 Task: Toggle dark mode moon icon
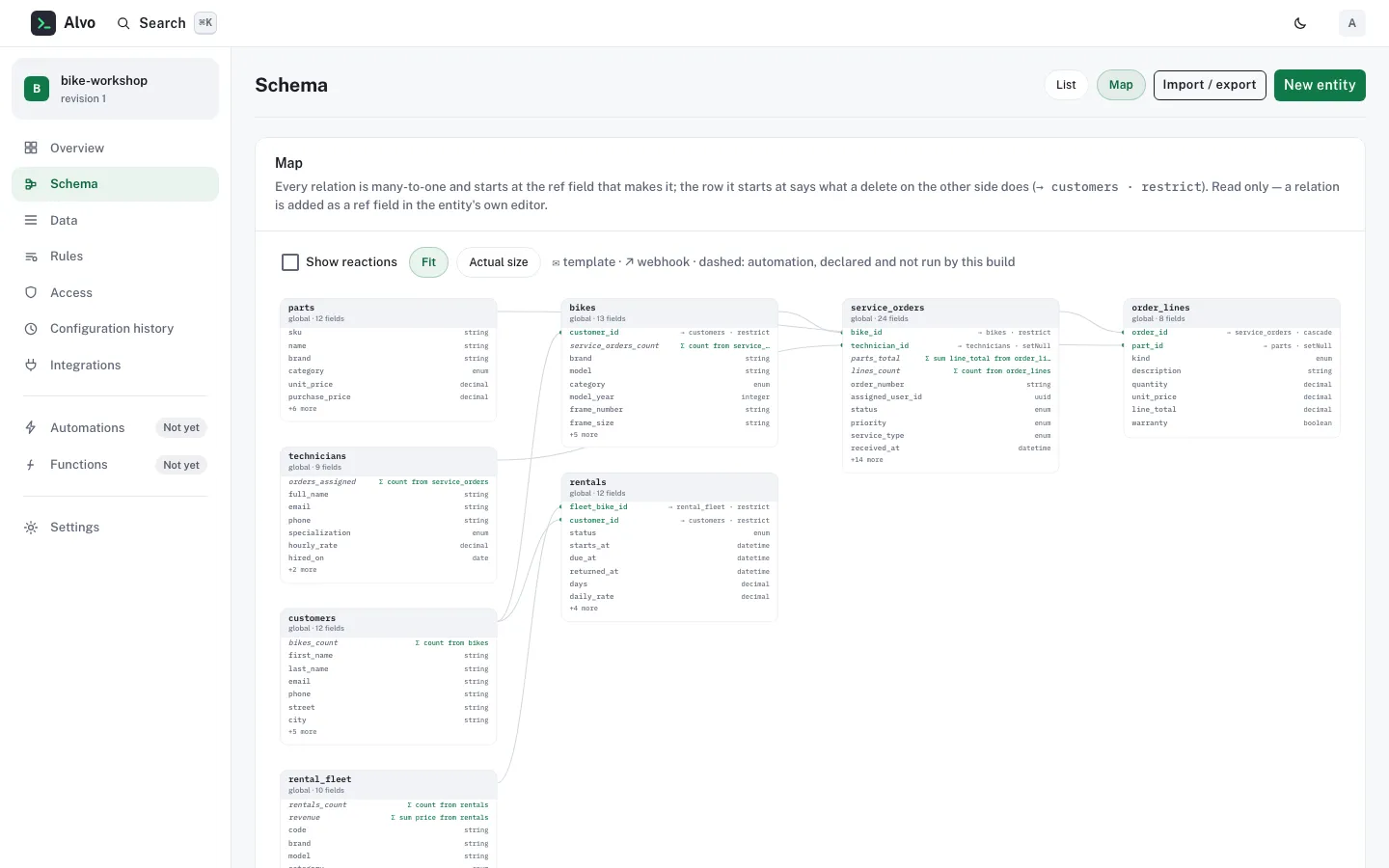[x=1300, y=23]
